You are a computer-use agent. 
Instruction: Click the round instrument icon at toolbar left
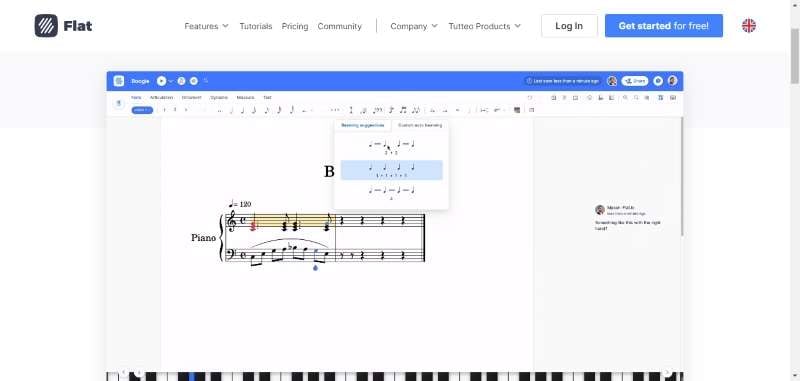coord(119,104)
